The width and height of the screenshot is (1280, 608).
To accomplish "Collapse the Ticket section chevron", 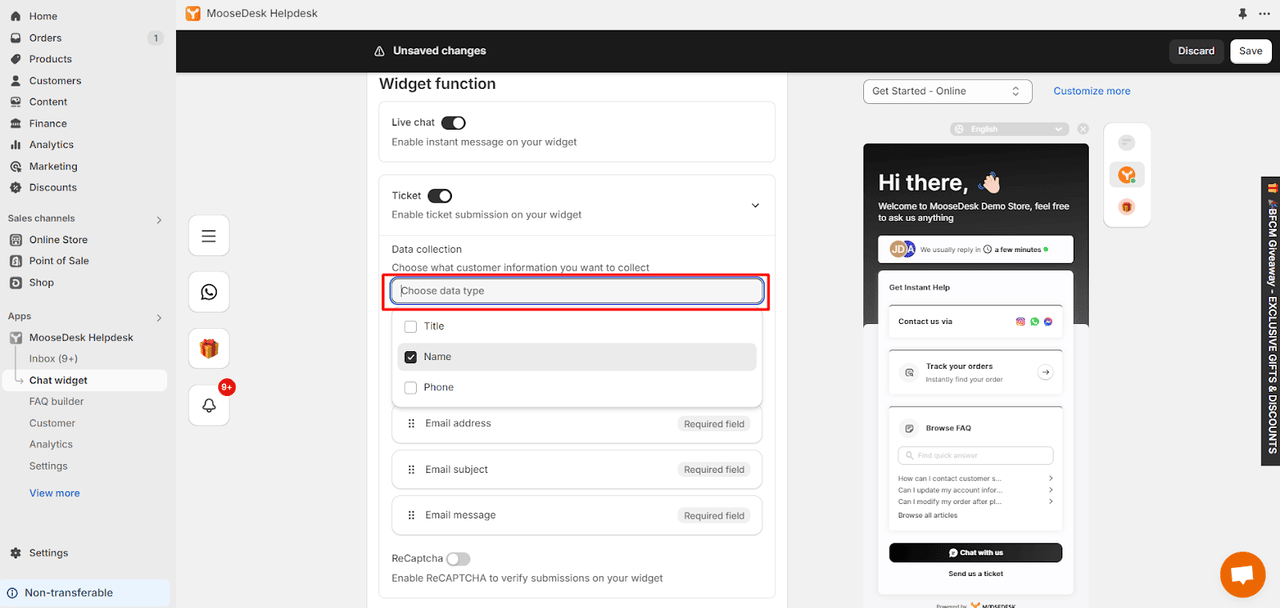I will click(x=755, y=205).
